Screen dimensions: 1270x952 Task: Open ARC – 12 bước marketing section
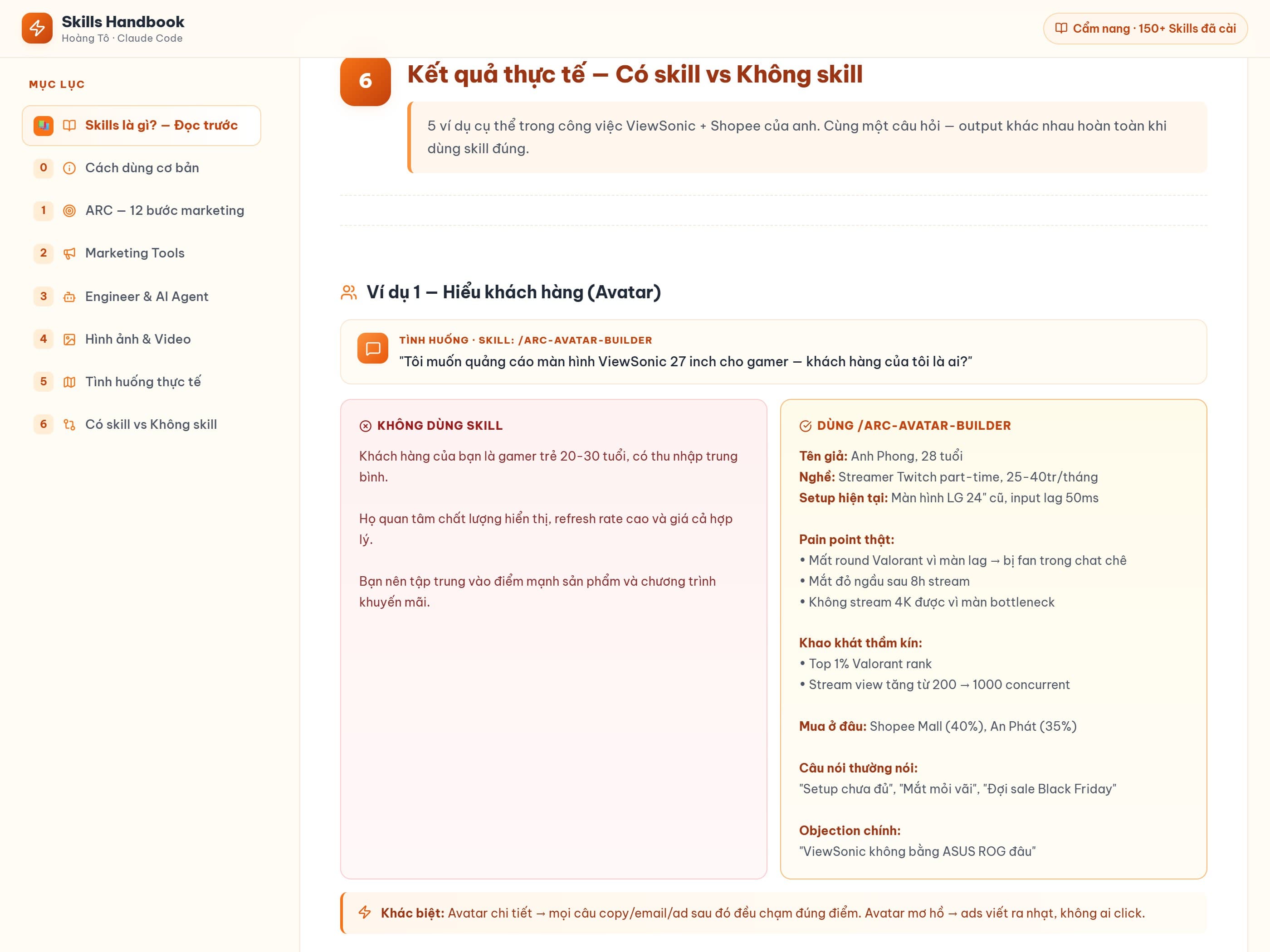[x=141, y=211]
